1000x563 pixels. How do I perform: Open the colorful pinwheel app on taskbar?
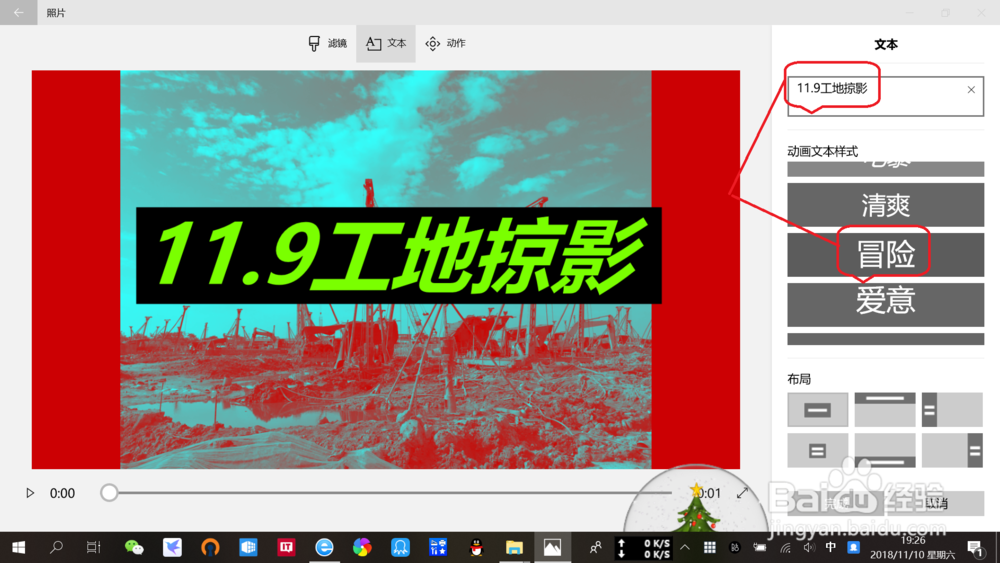coord(362,547)
